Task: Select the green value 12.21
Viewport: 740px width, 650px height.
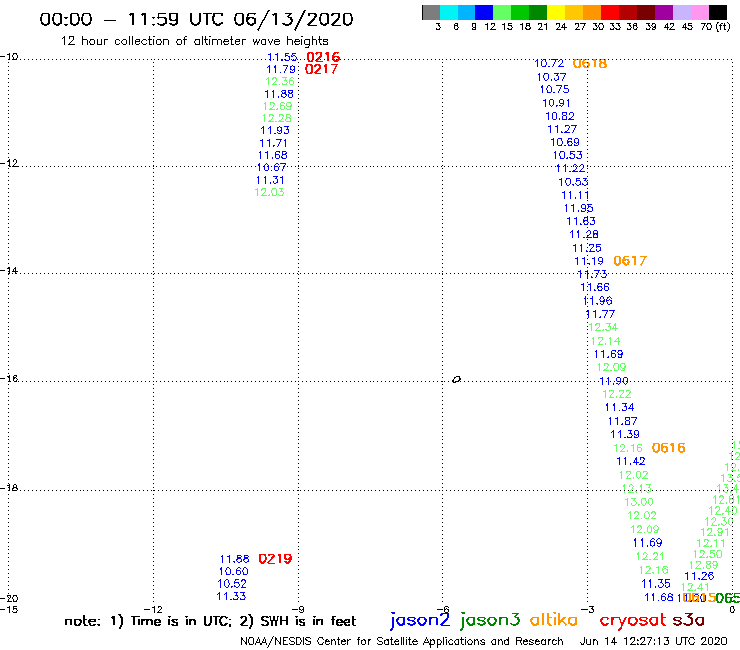Action: coord(650,556)
